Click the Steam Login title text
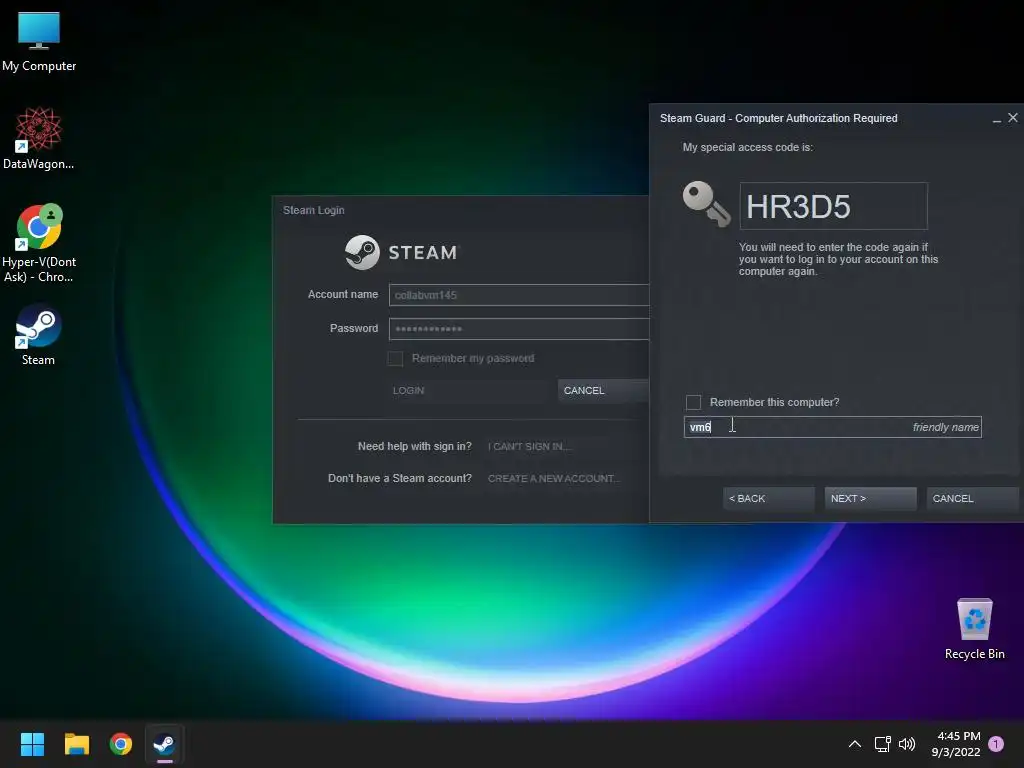The width and height of the screenshot is (1024, 768). click(313, 210)
